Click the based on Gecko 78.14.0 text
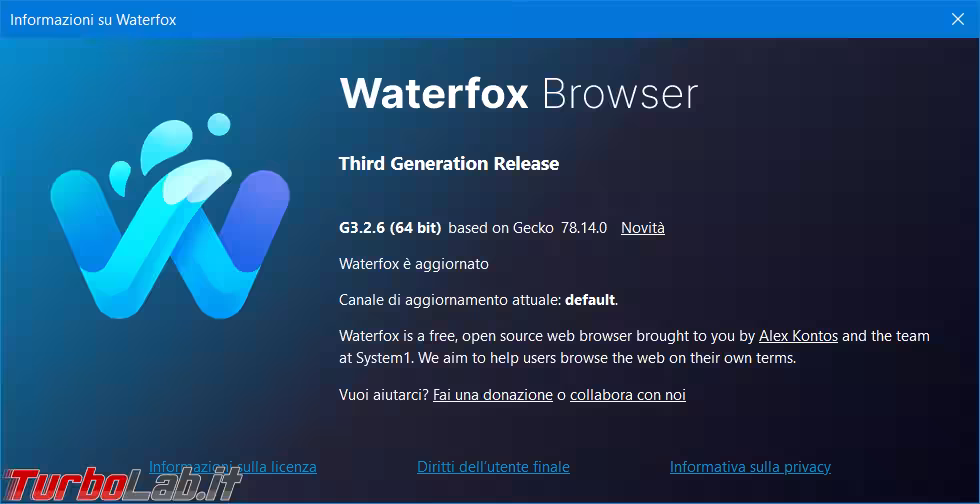Screen dimensions: 980x504 click(x=527, y=228)
